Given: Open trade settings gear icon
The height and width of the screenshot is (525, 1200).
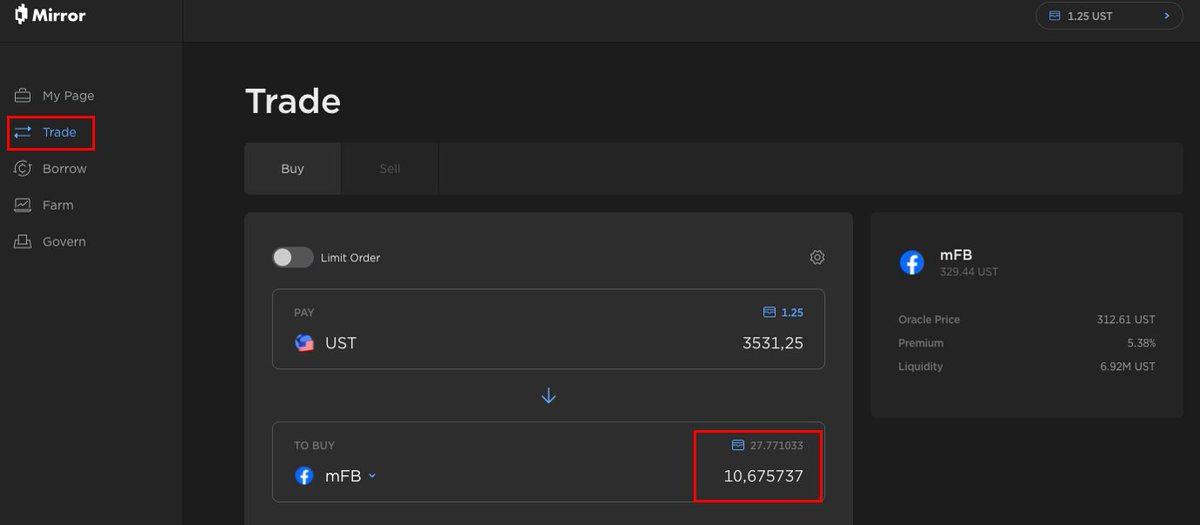Looking at the screenshot, I should click(x=817, y=258).
